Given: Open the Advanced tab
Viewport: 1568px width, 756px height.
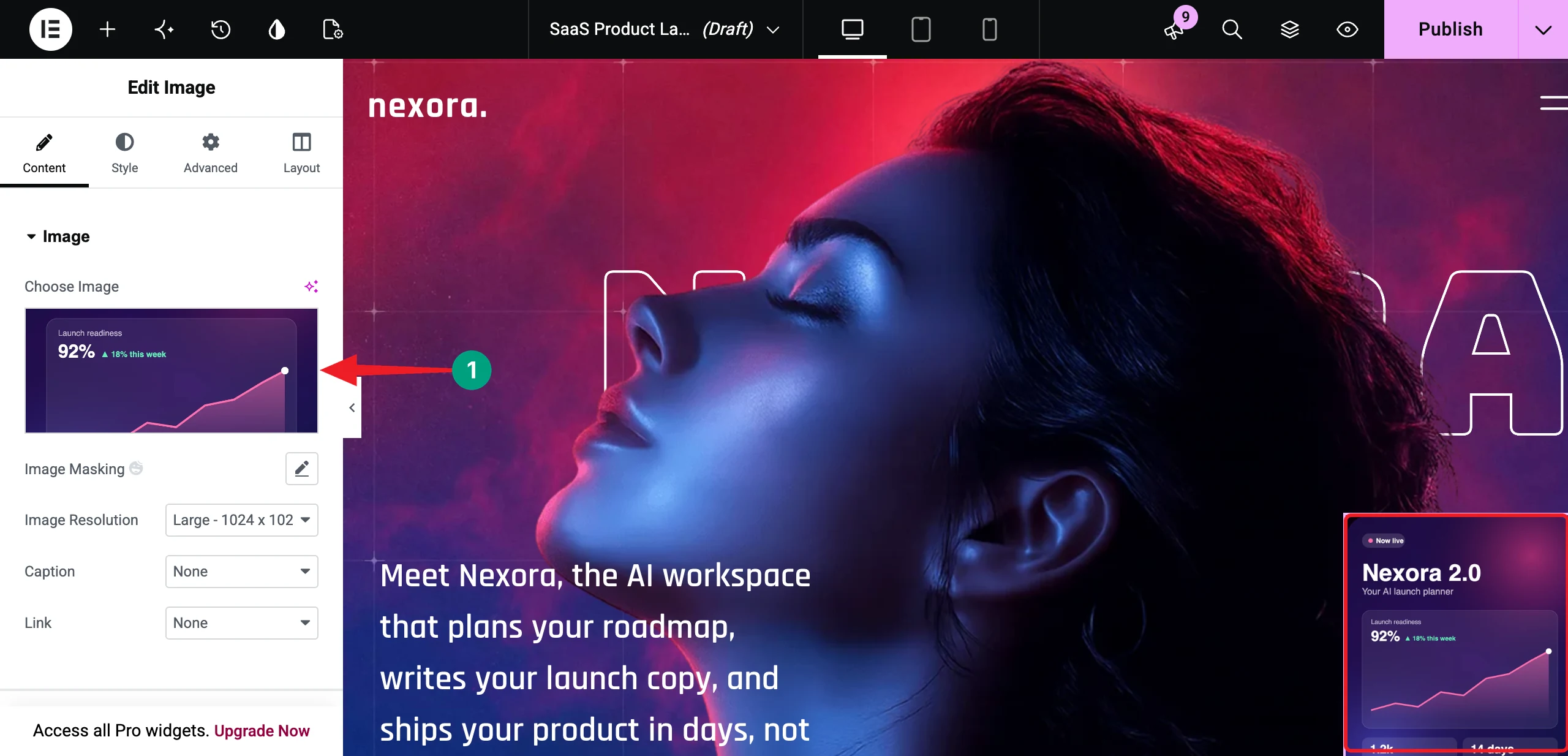Looking at the screenshot, I should click(210, 153).
